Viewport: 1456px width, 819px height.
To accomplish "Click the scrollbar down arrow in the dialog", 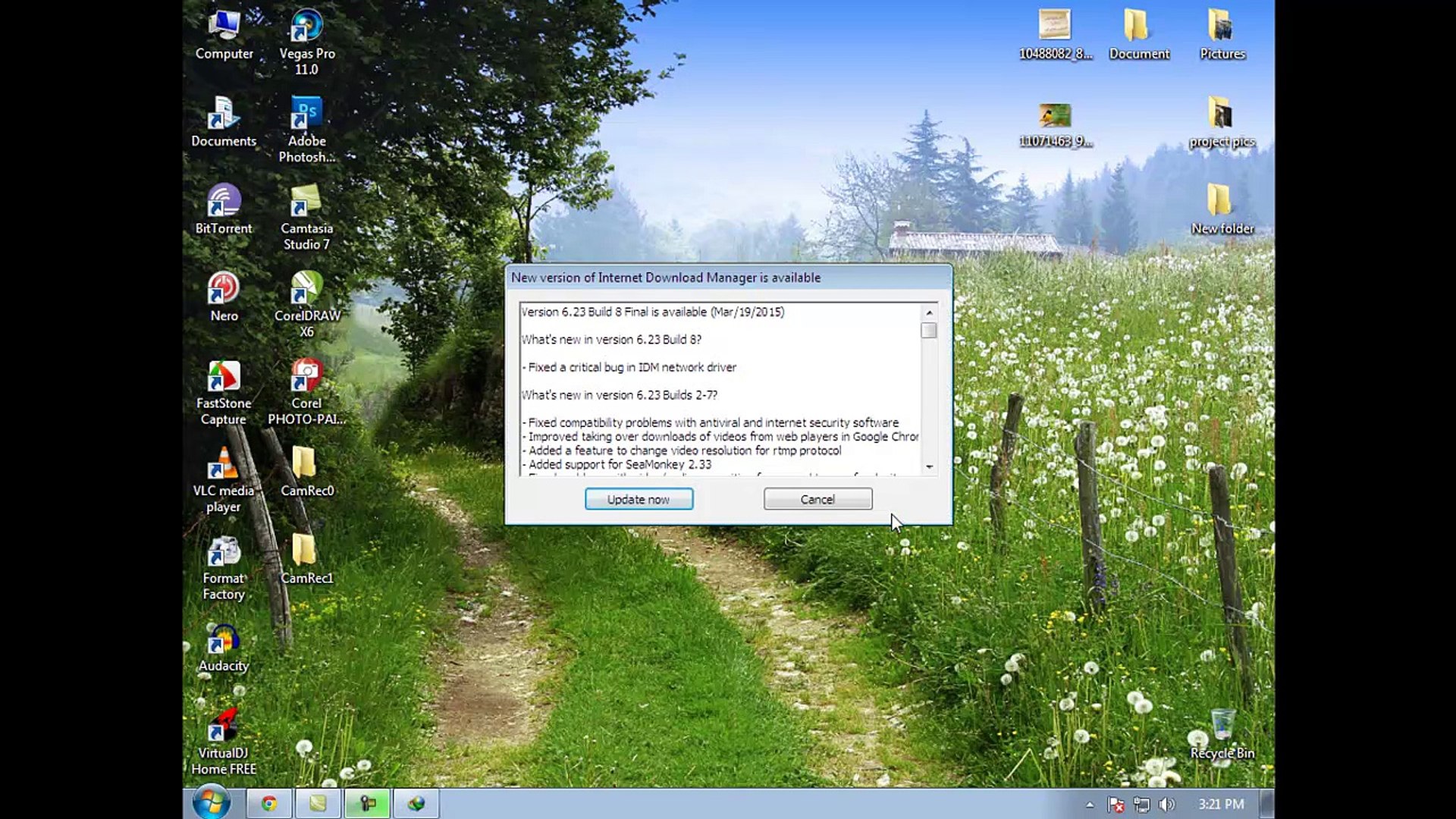I will coord(930,465).
